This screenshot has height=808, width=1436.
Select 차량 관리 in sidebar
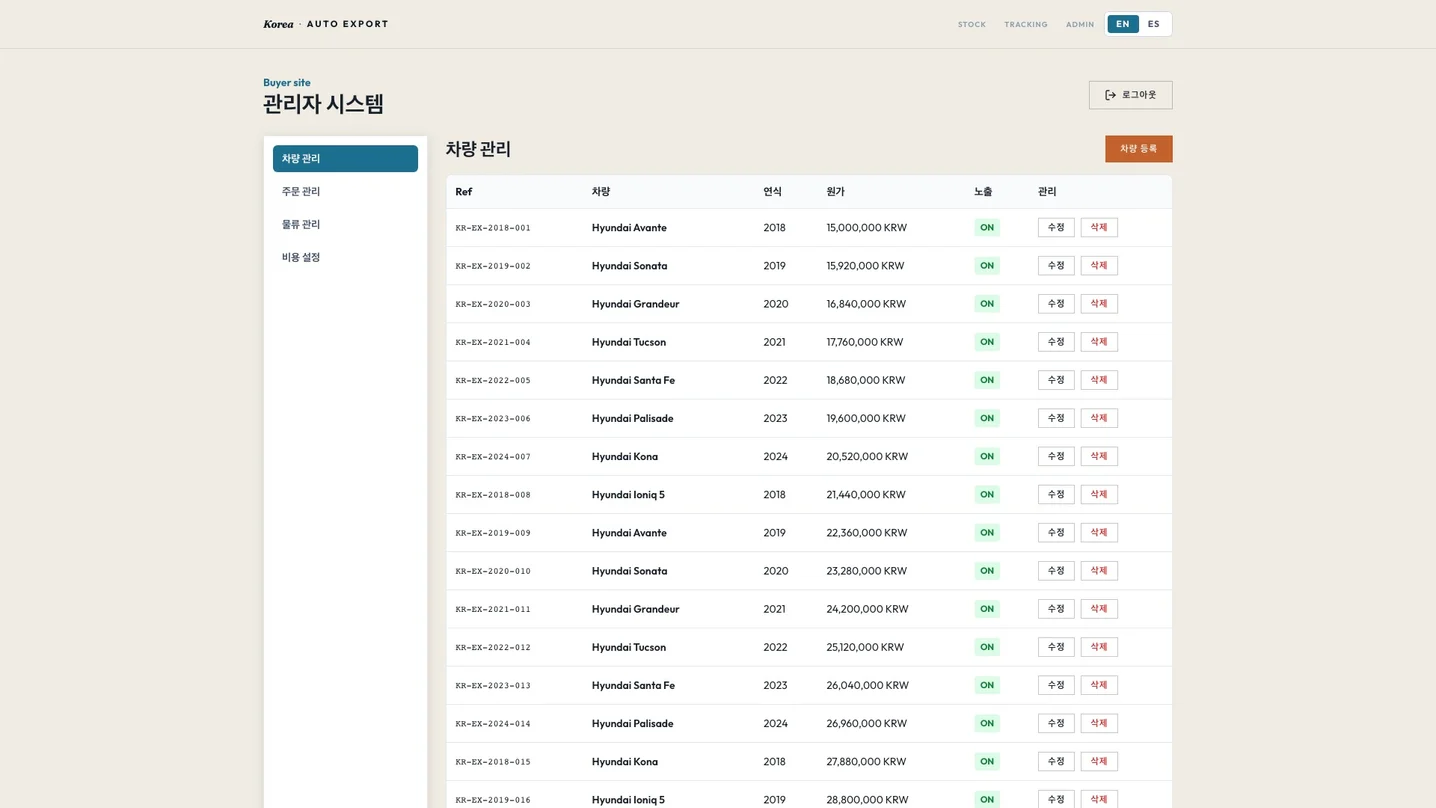click(x=345, y=158)
